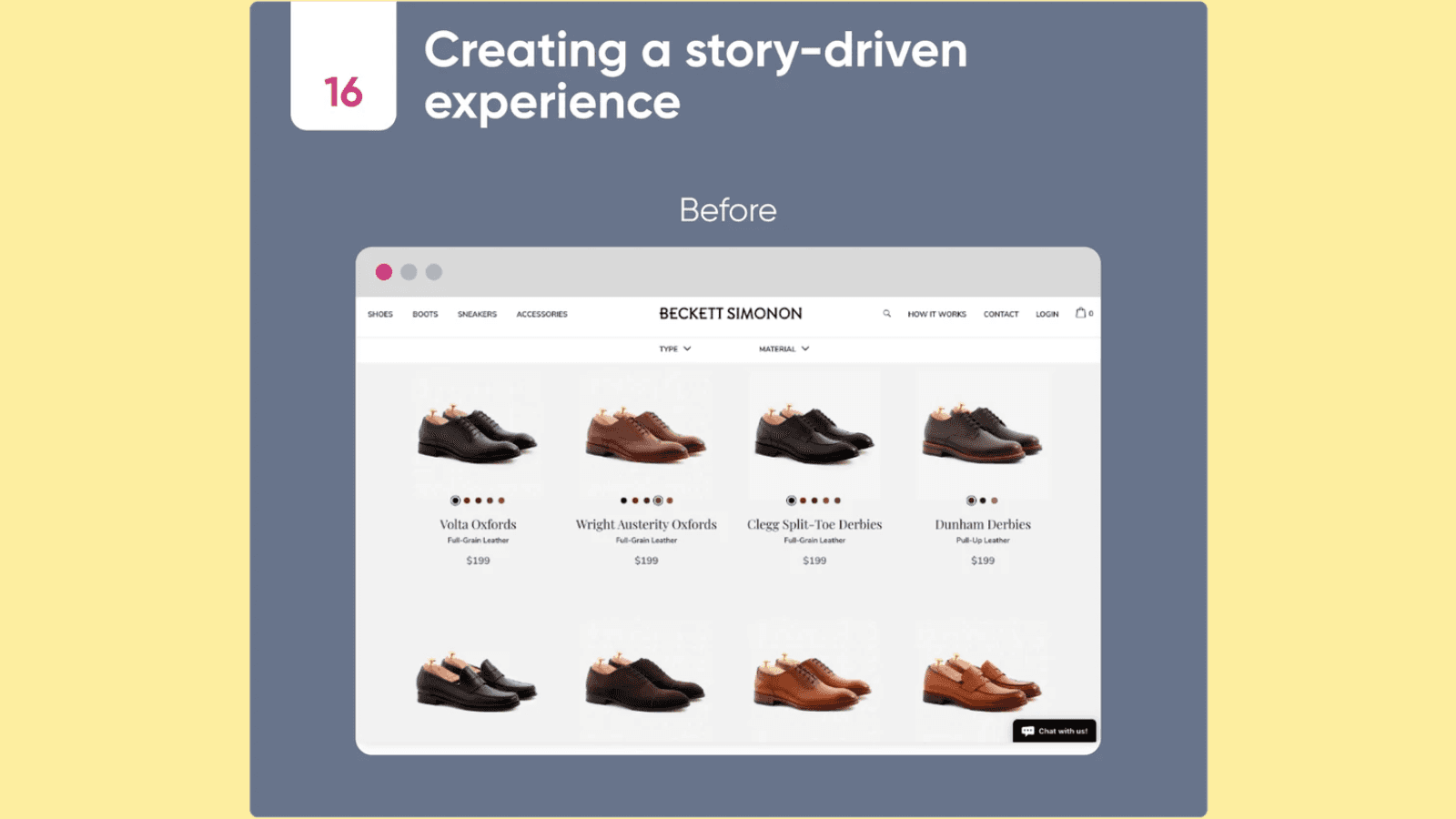Open Wright Austerity Oxfords product title

[x=646, y=524]
